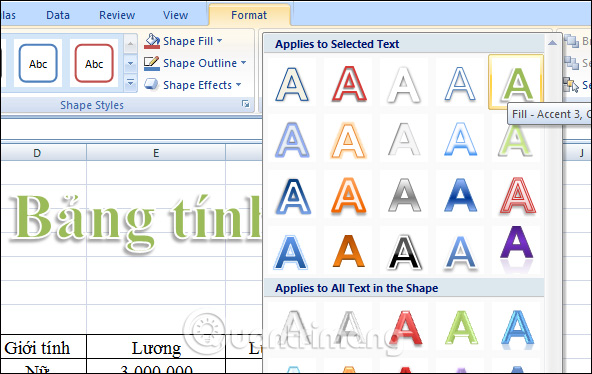Choose purple reflection WordArt style
The height and width of the screenshot is (374, 592).
coord(516,249)
